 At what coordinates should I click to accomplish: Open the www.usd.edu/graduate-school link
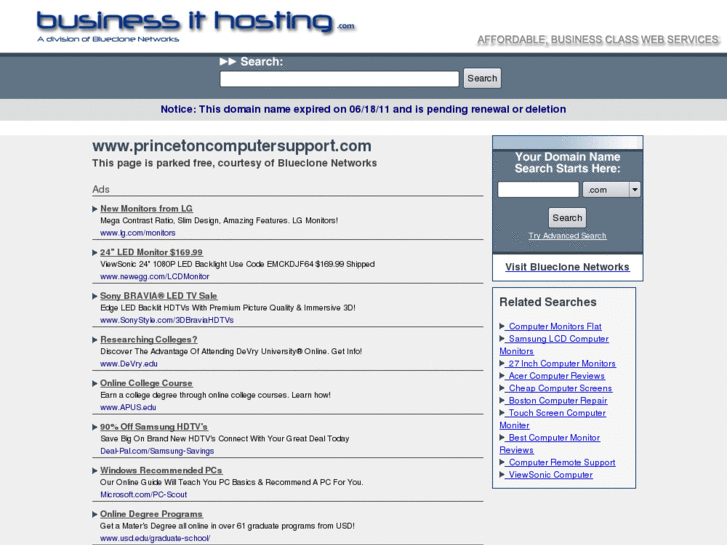(x=155, y=538)
